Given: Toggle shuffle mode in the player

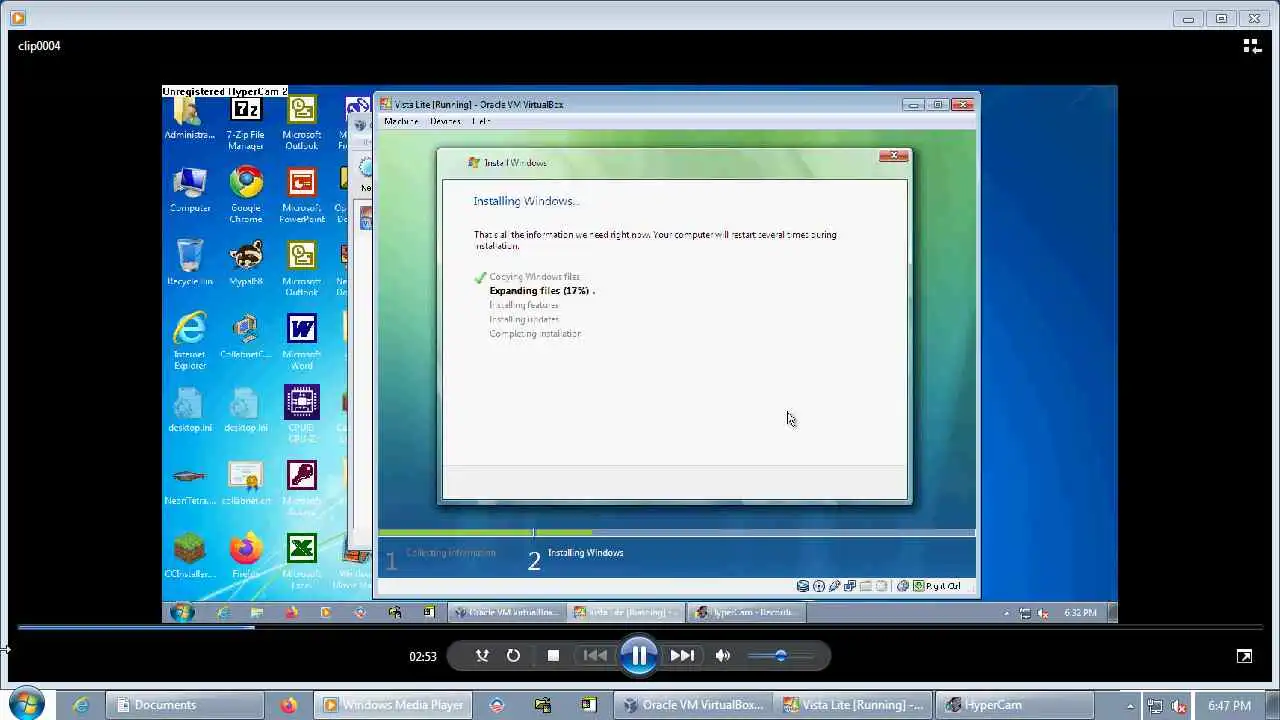Looking at the screenshot, I should [x=482, y=656].
